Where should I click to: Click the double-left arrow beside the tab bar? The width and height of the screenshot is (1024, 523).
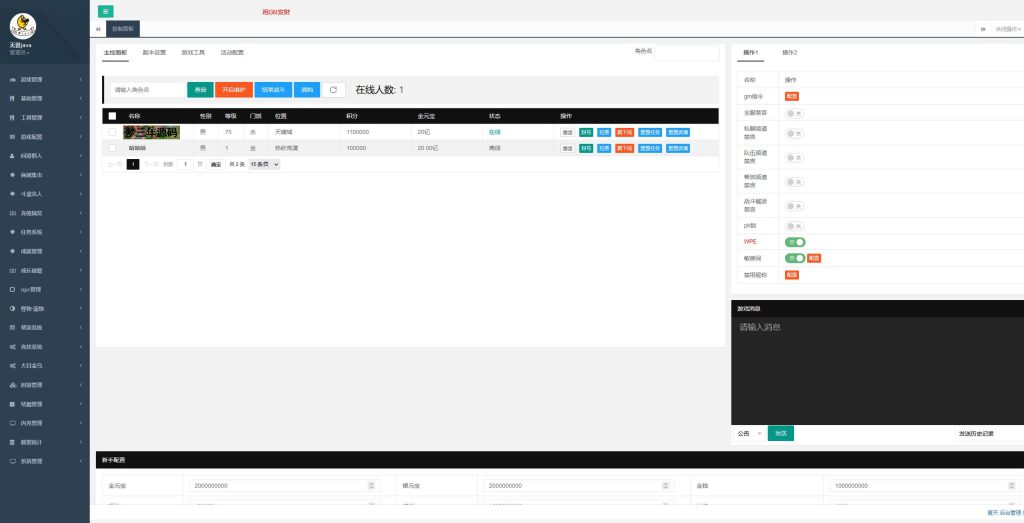tap(97, 30)
